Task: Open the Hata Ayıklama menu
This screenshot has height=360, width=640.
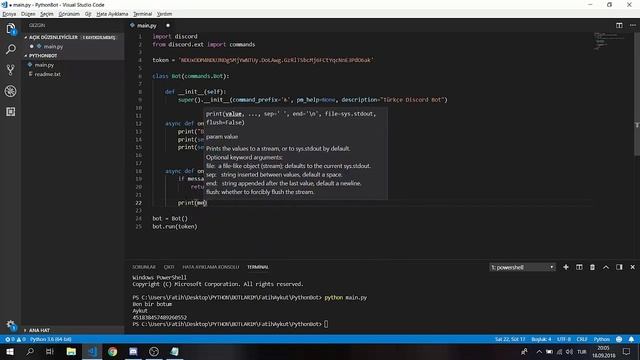Action: 112,14
